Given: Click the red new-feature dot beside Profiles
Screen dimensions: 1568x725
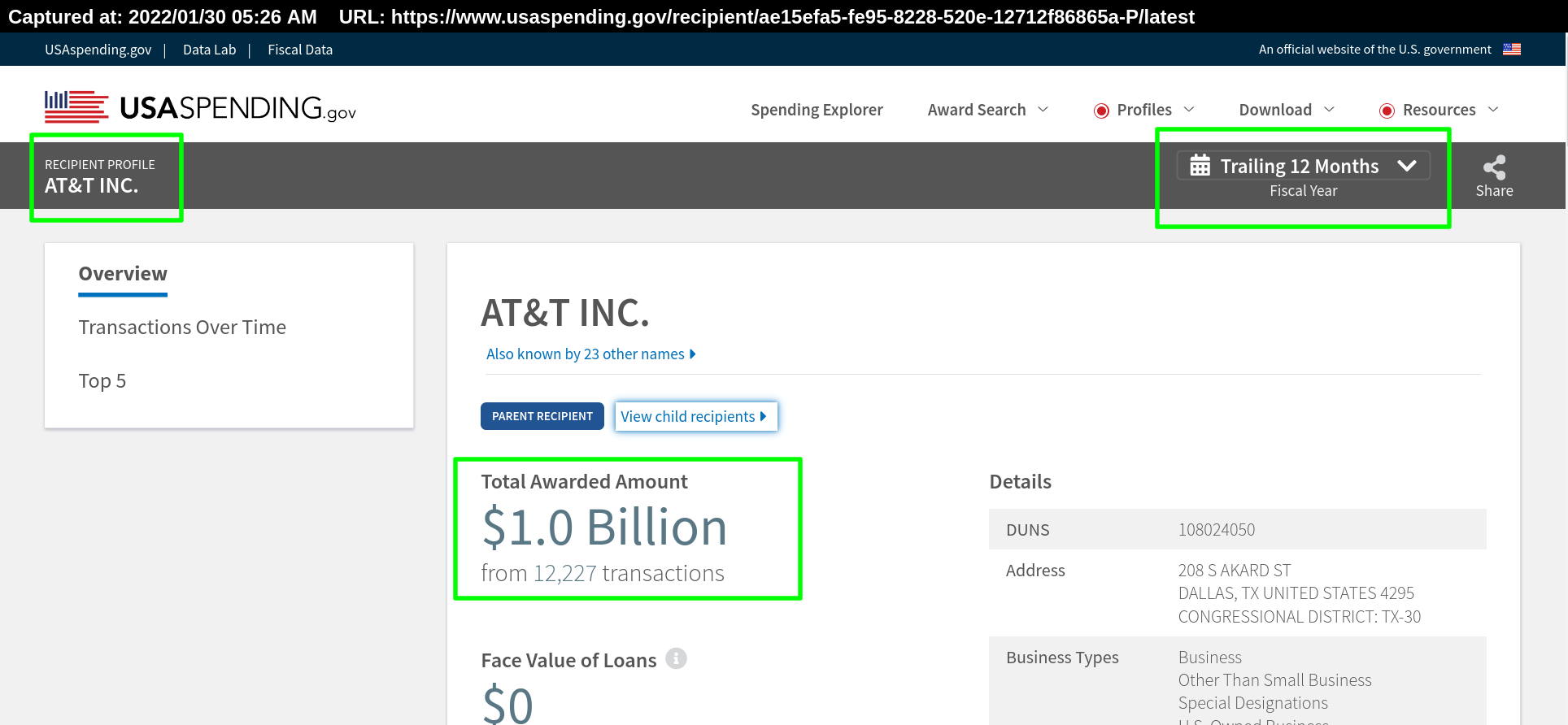Looking at the screenshot, I should (1101, 111).
